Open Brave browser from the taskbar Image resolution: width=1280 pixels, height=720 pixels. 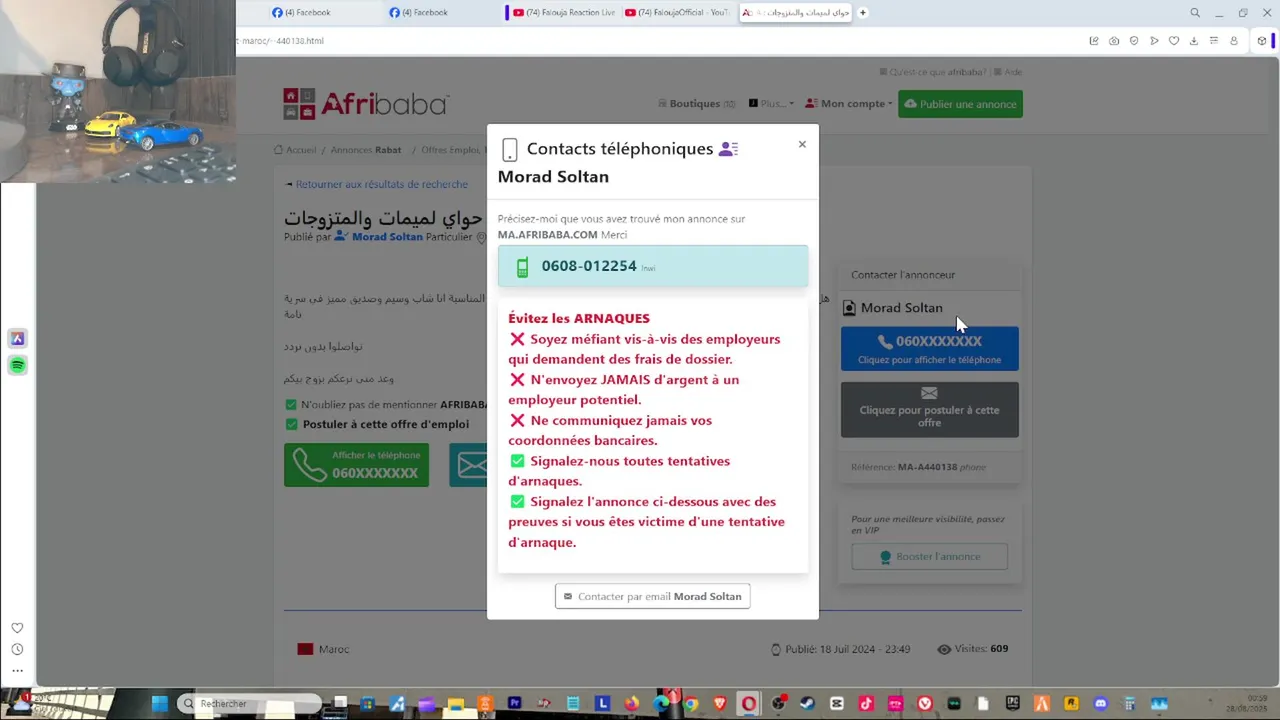(720, 704)
